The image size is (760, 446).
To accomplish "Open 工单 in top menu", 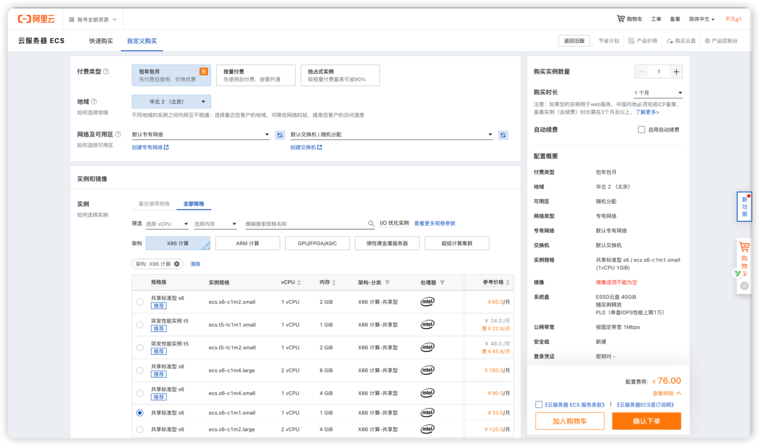I will [x=656, y=19].
